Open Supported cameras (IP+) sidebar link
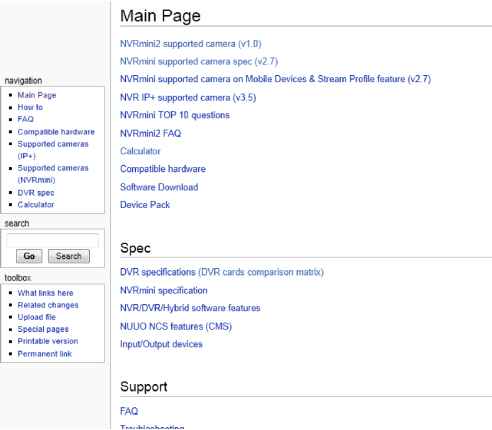Screen dimensions: 492x430 point(53,150)
